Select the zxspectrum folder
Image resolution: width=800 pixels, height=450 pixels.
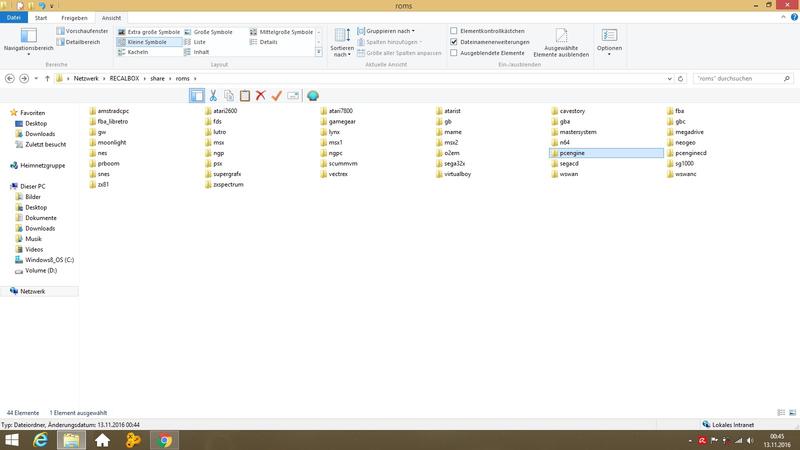pyautogui.click(x=224, y=185)
